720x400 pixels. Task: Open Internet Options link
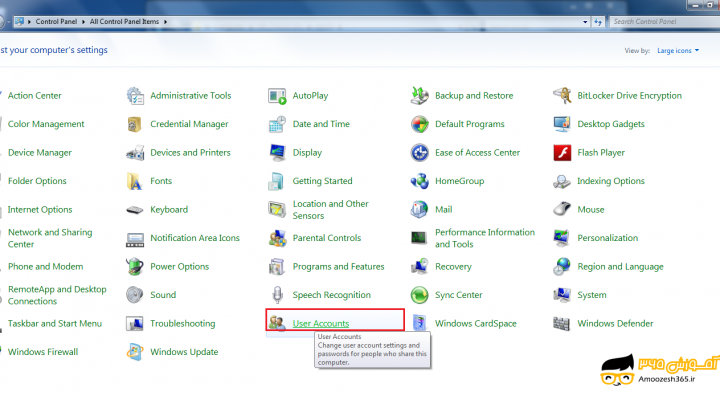(x=40, y=209)
